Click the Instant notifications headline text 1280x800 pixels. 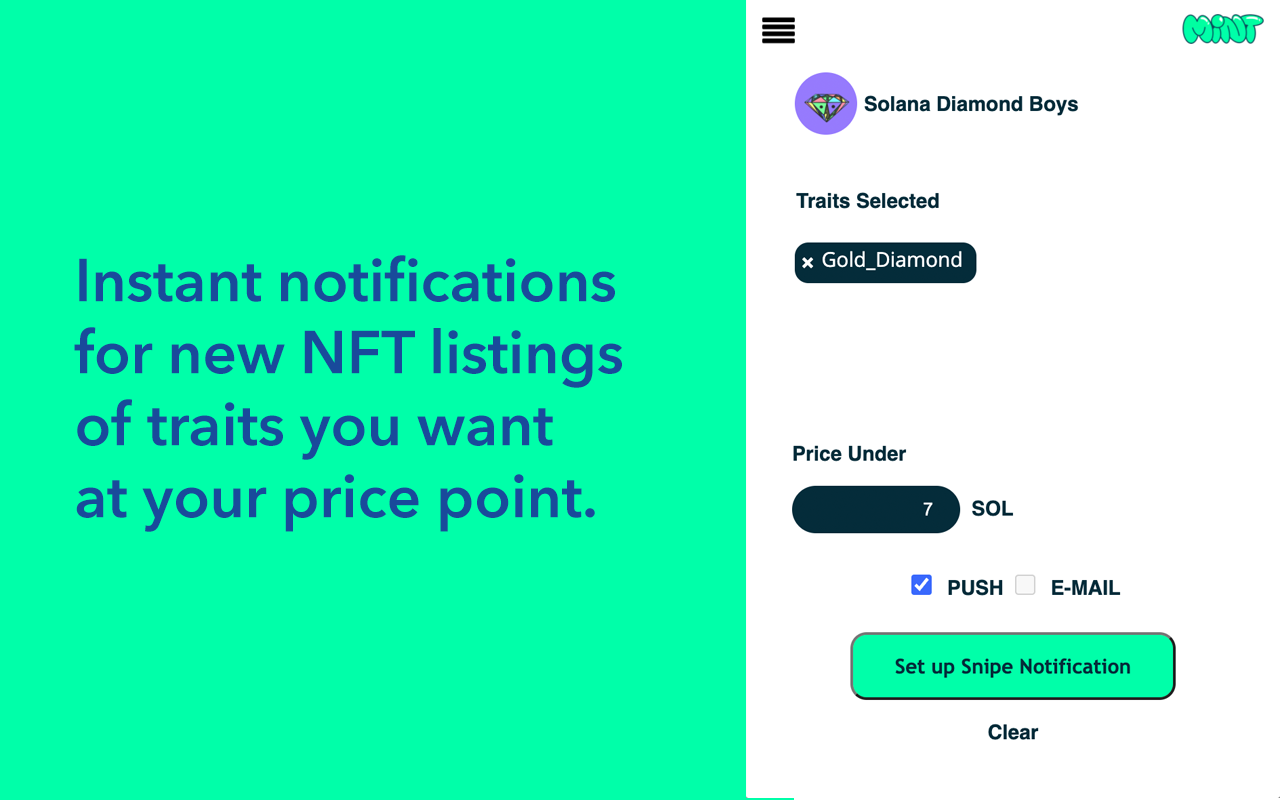click(x=346, y=281)
